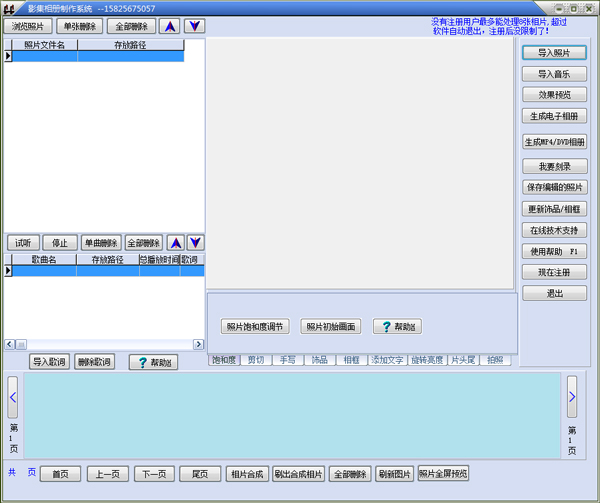Click 生成电子相册 button
600x503 pixels.
(x=554, y=116)
